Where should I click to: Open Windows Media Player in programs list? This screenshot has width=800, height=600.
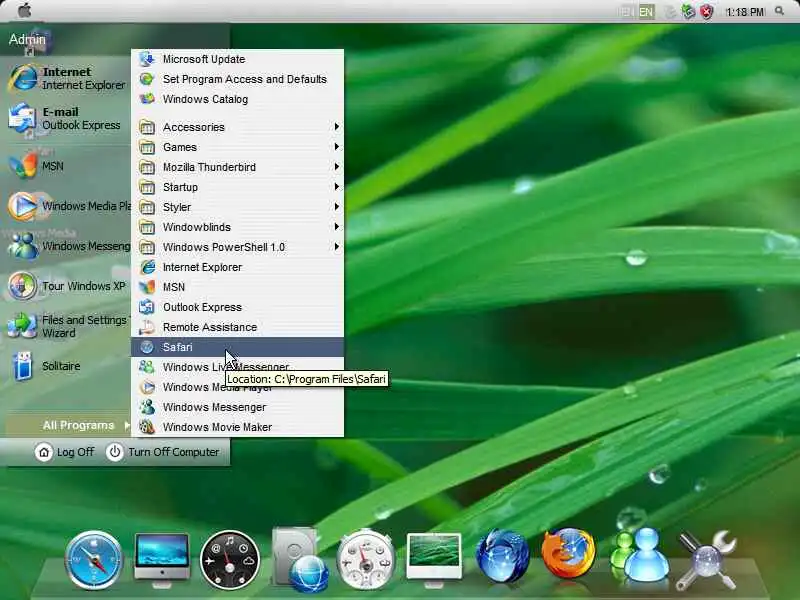tap(238, 387)
